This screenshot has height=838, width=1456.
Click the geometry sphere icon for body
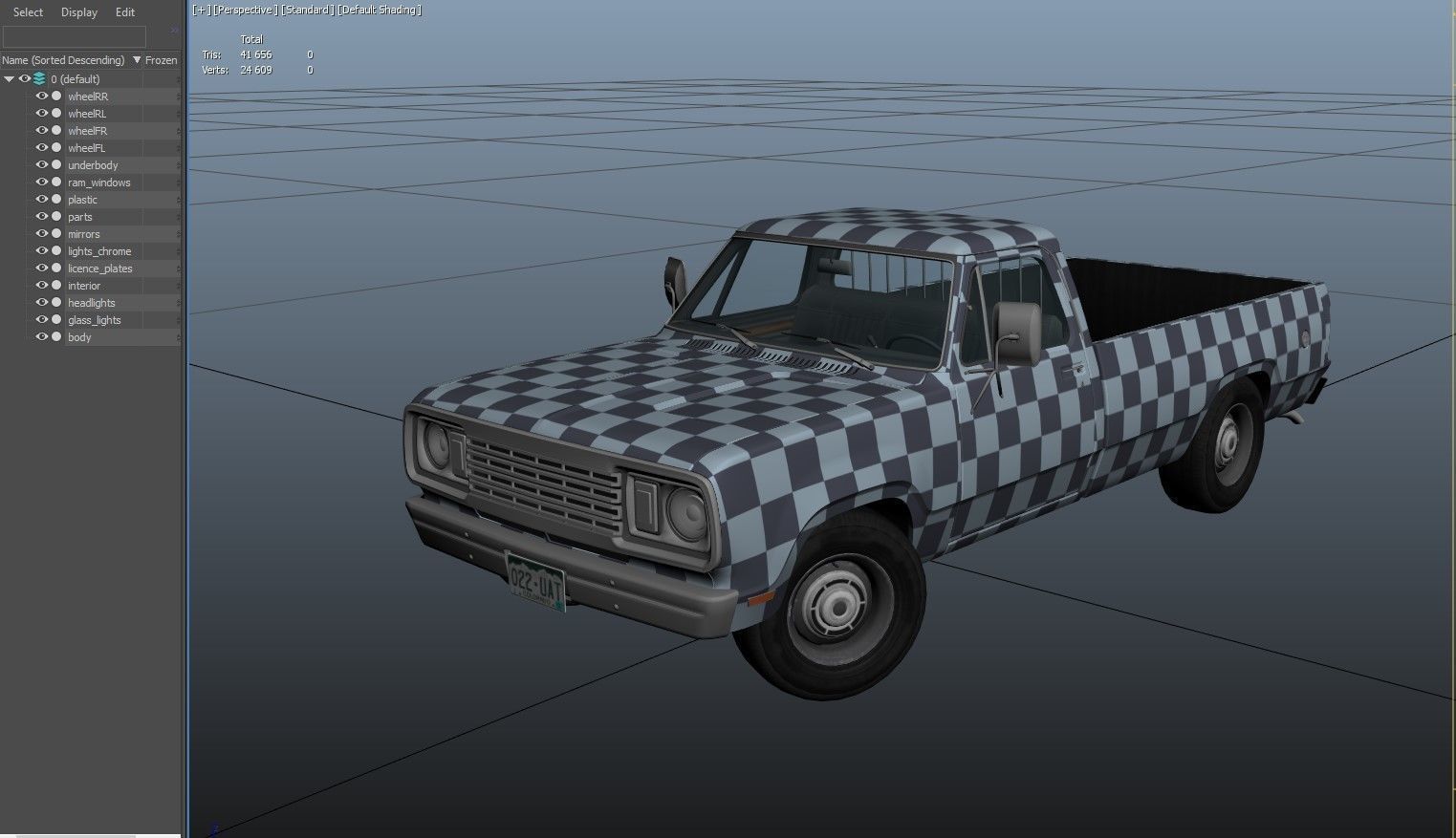coord(56,337)
